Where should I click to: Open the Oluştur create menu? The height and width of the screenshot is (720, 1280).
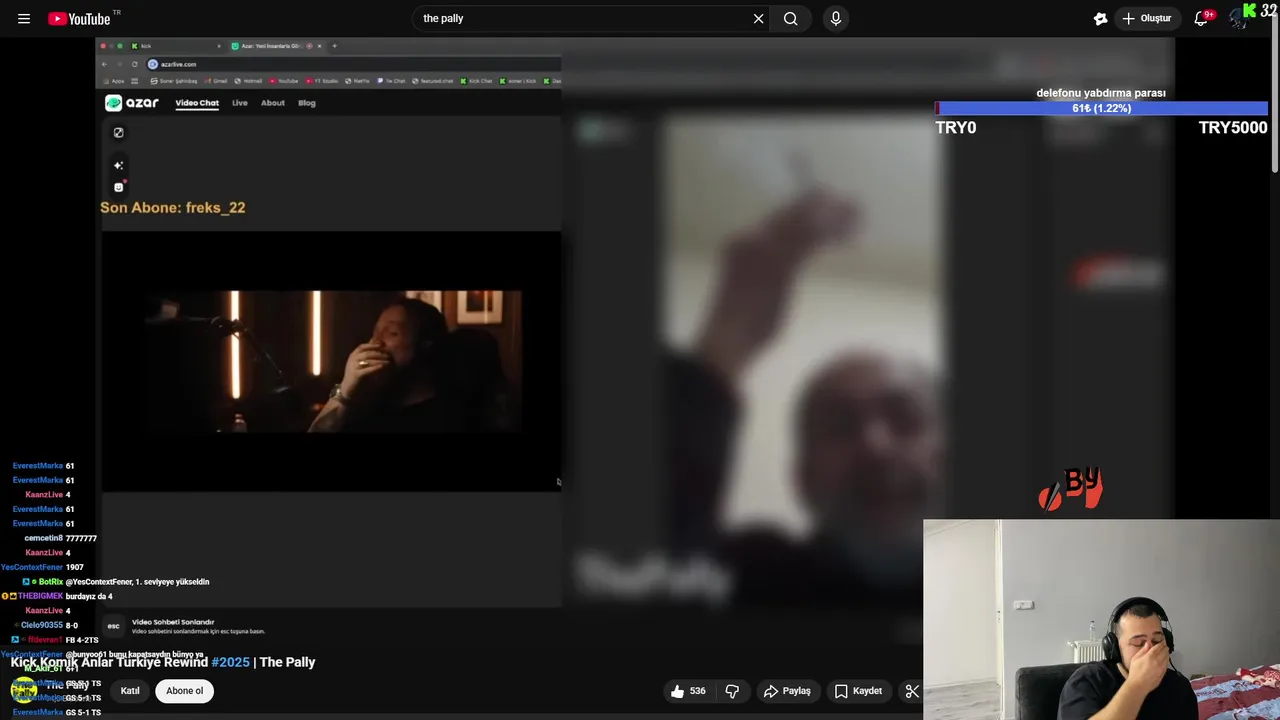(x=1146, y=18)
